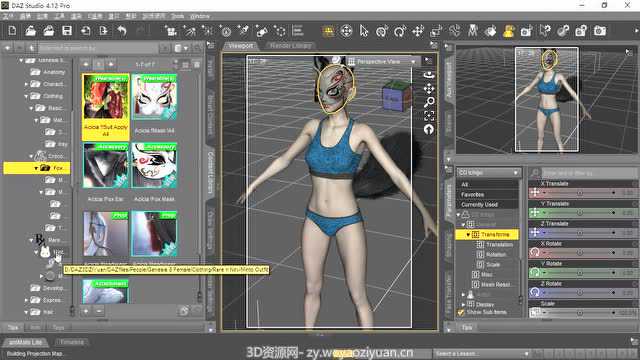
Task: Click the magnifier zoom control in viewport
Action: (x=429, y=102)
